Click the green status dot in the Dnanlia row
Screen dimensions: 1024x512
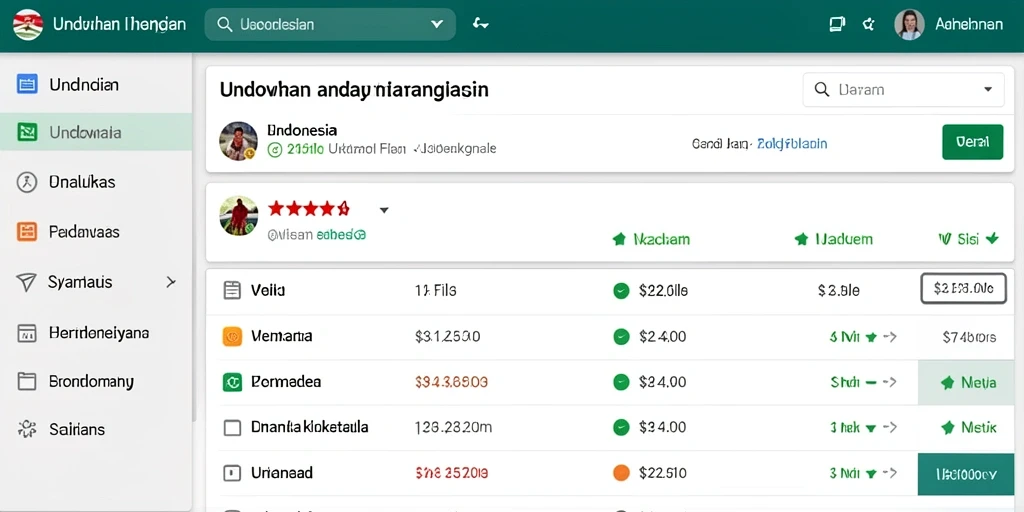621,428
